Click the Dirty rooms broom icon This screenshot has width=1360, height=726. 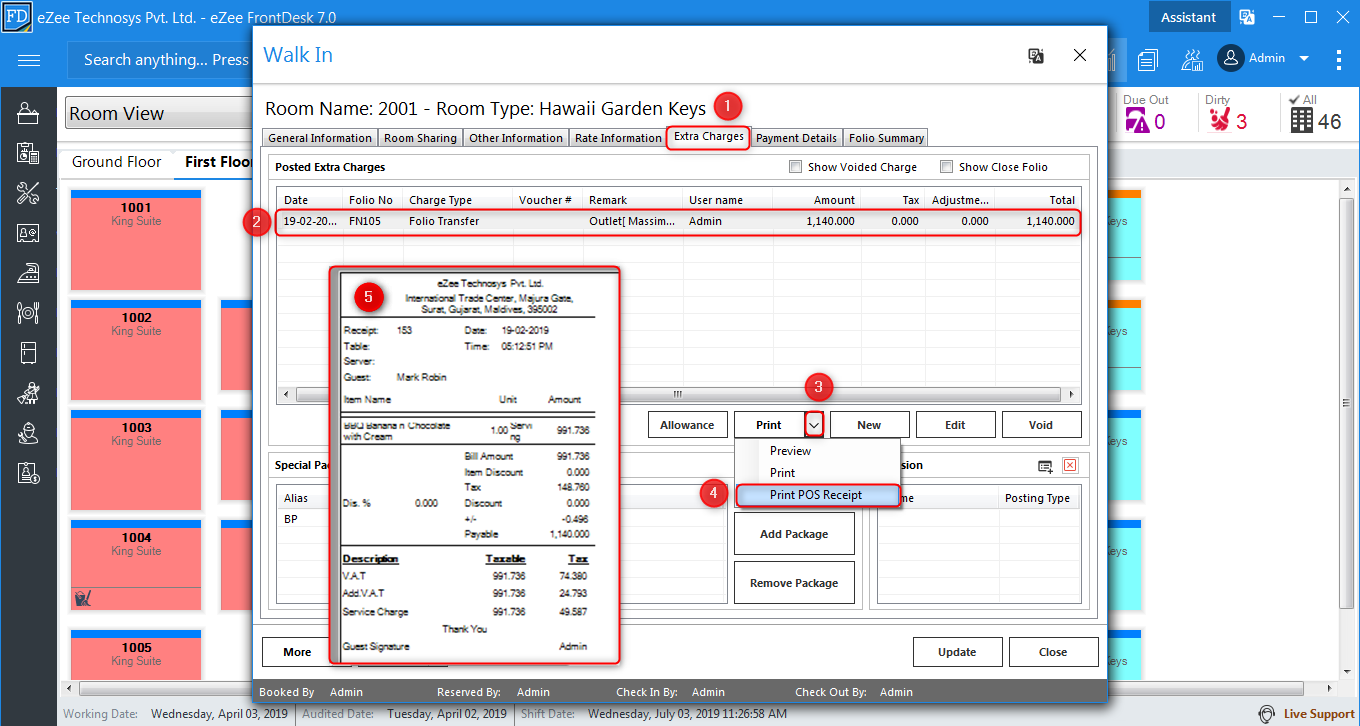tap(1219, 121)
